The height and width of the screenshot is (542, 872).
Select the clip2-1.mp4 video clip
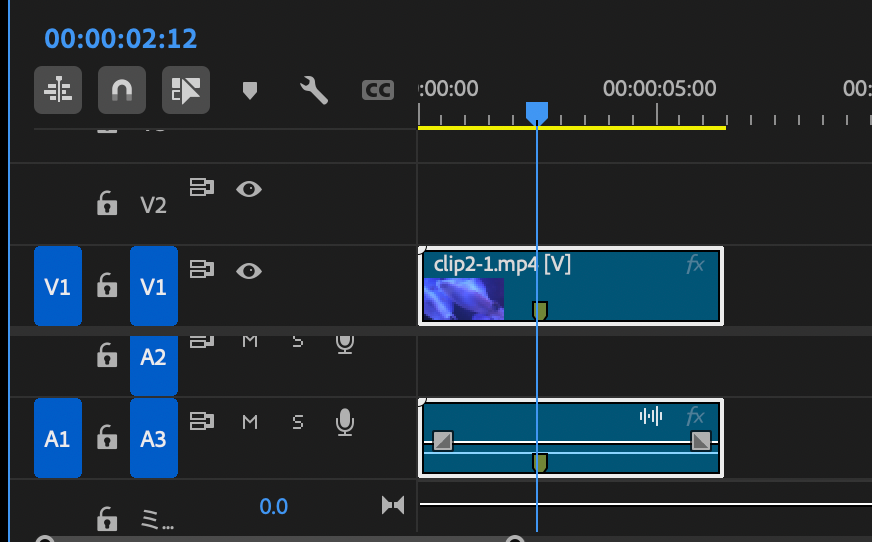[x=600, y=290]
